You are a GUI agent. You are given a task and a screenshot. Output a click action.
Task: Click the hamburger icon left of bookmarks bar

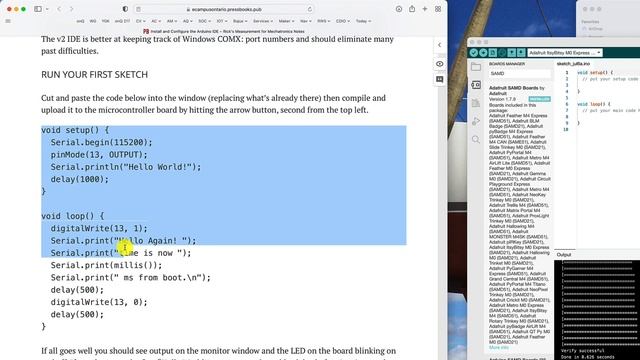click(x=8, y=21)
